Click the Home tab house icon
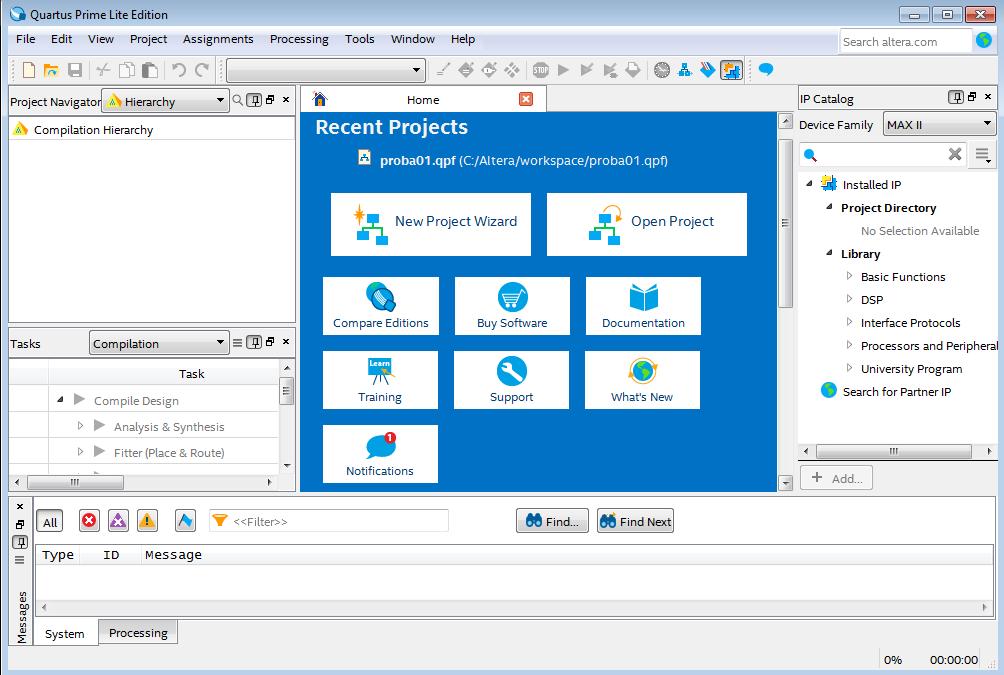Viewport: 1004px width, 675px height. point(320,99)
